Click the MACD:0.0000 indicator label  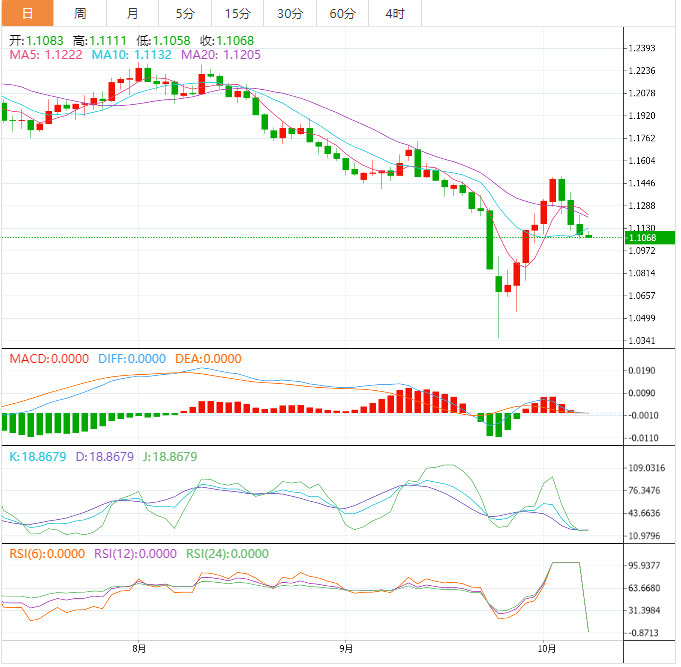point(49,359)
